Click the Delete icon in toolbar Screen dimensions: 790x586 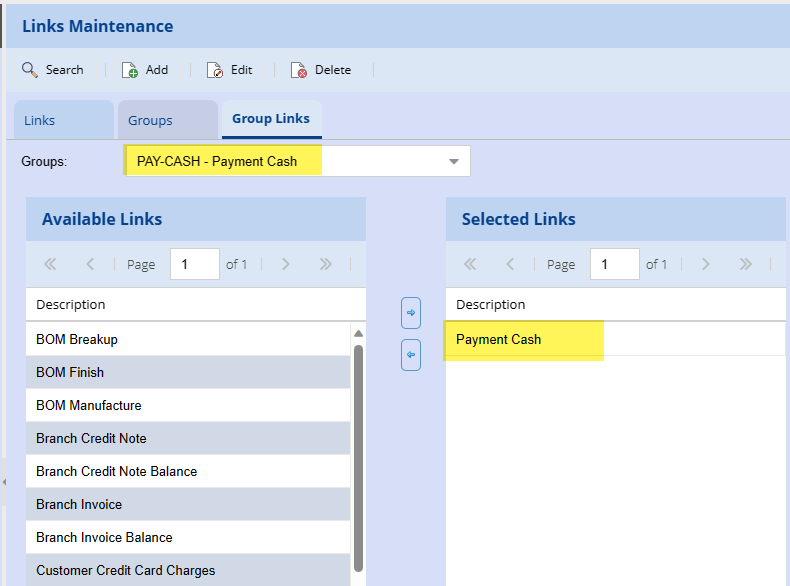tap(299, 70)
